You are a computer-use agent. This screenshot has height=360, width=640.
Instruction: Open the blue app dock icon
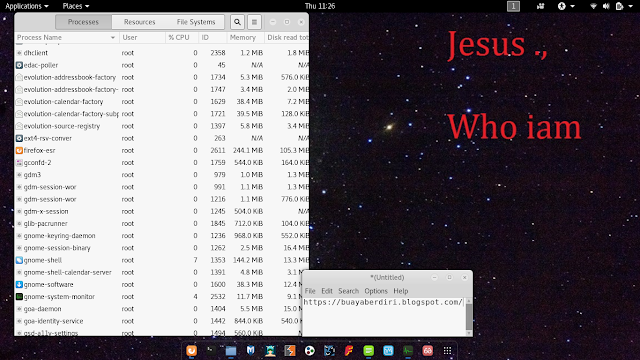point(388,350)
